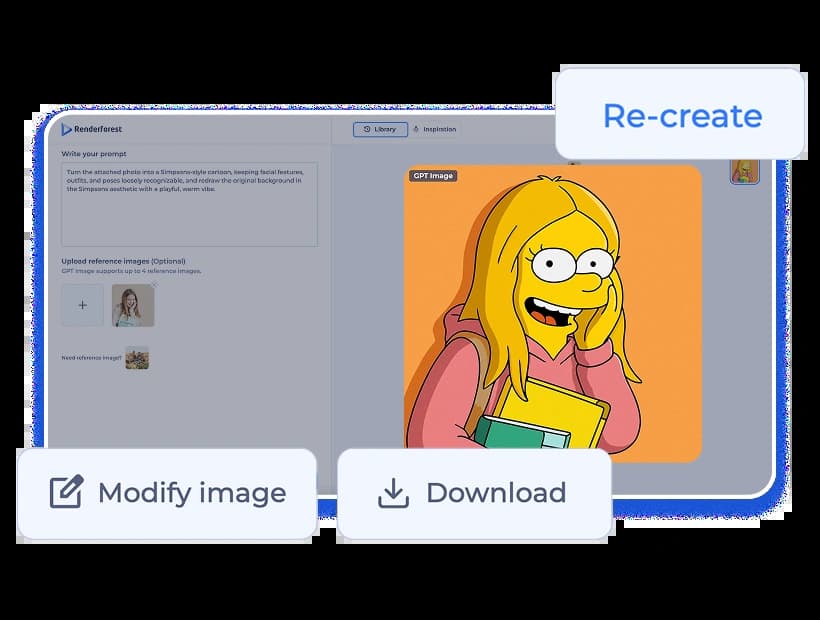Click the 'Need reference image?' text
This screenshot has width=820, height=620.
click(92, 358)
